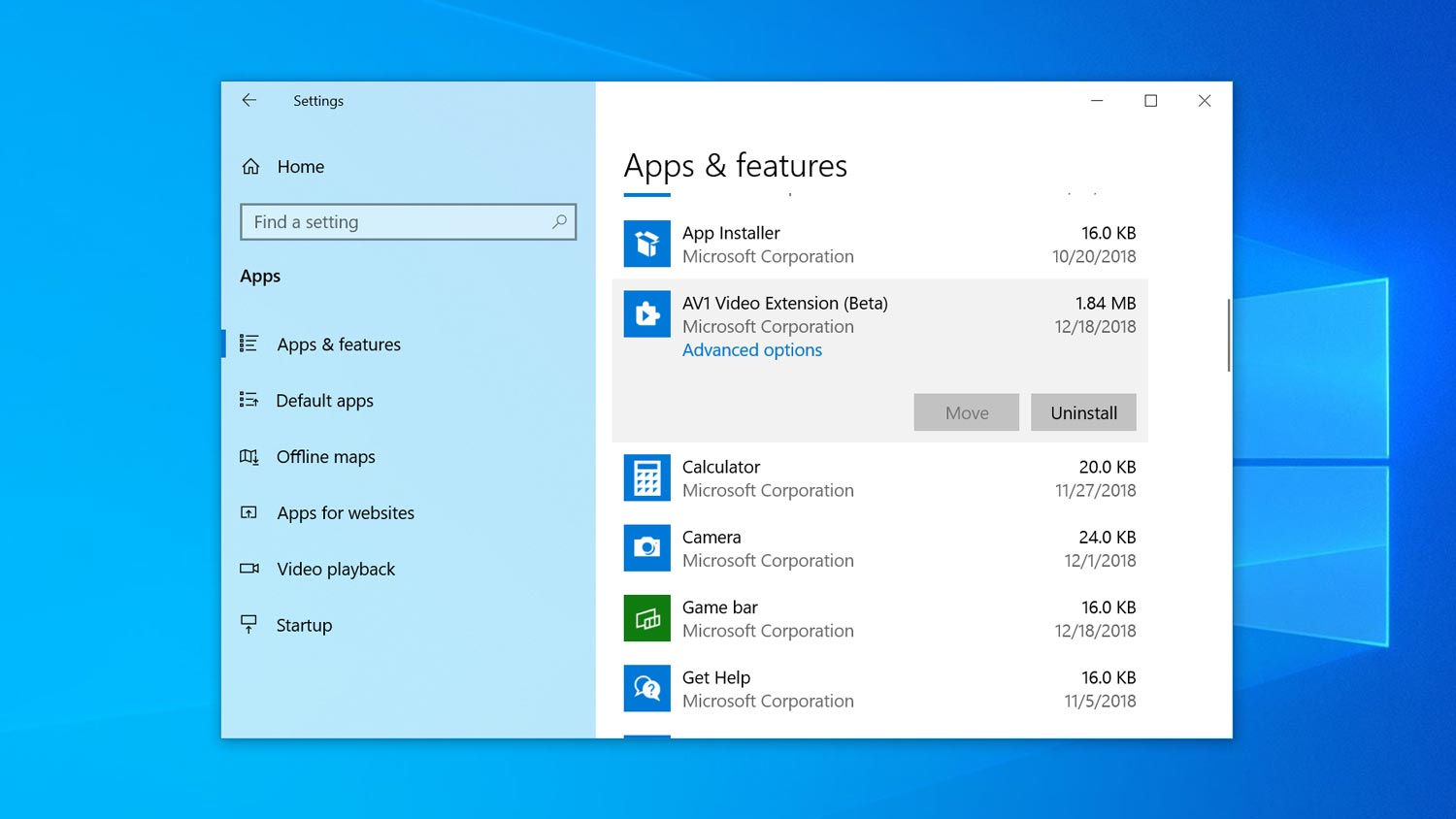Switch to Offline maps page

click(326, 457)
